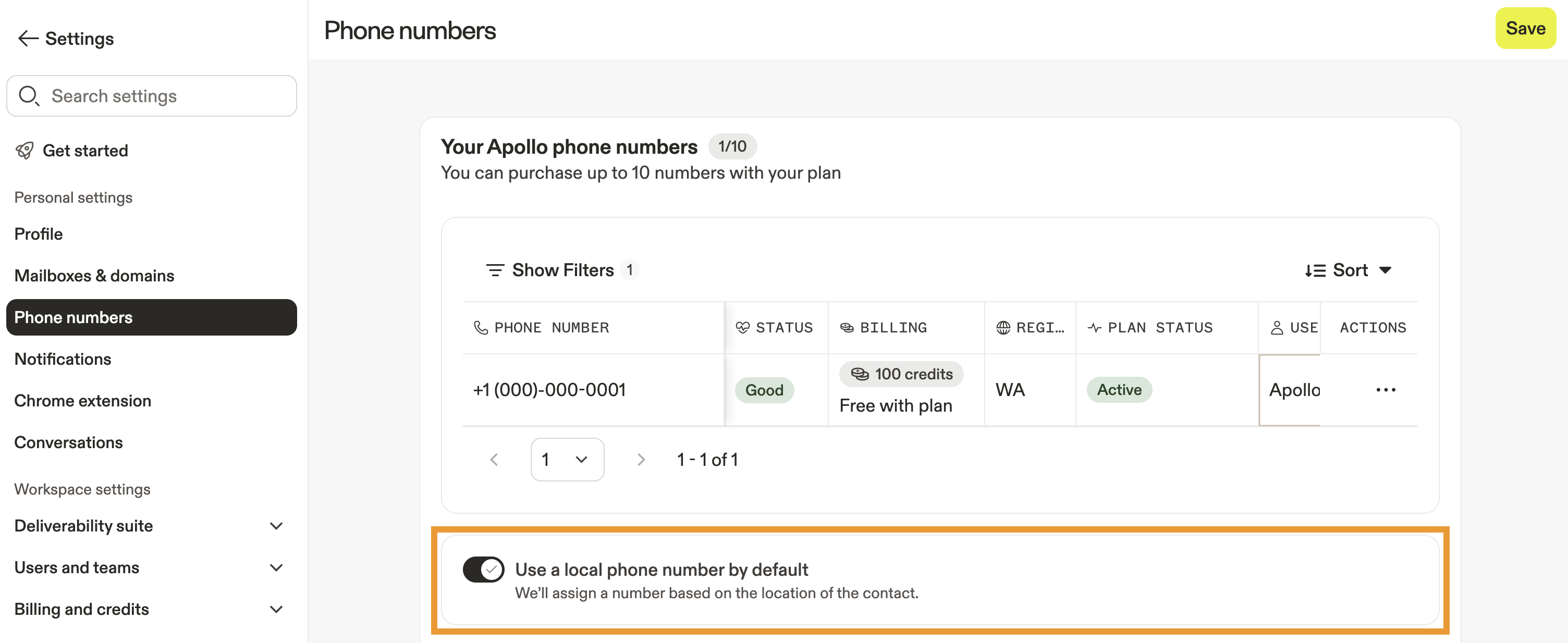Screen dimensions: 1568x643
Task: Click the 100 credits coin badge
Action: [901, 374]
